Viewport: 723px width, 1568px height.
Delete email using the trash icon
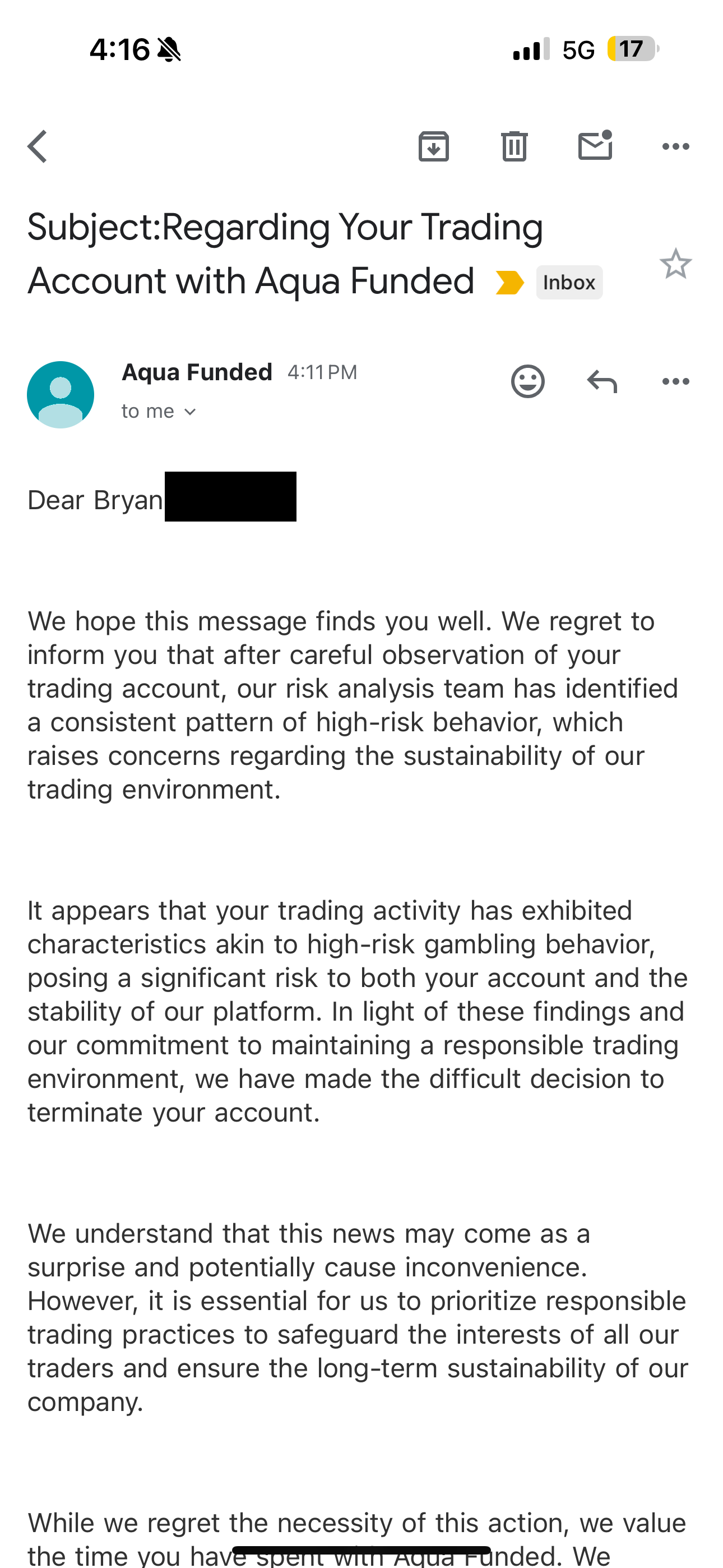515,147
